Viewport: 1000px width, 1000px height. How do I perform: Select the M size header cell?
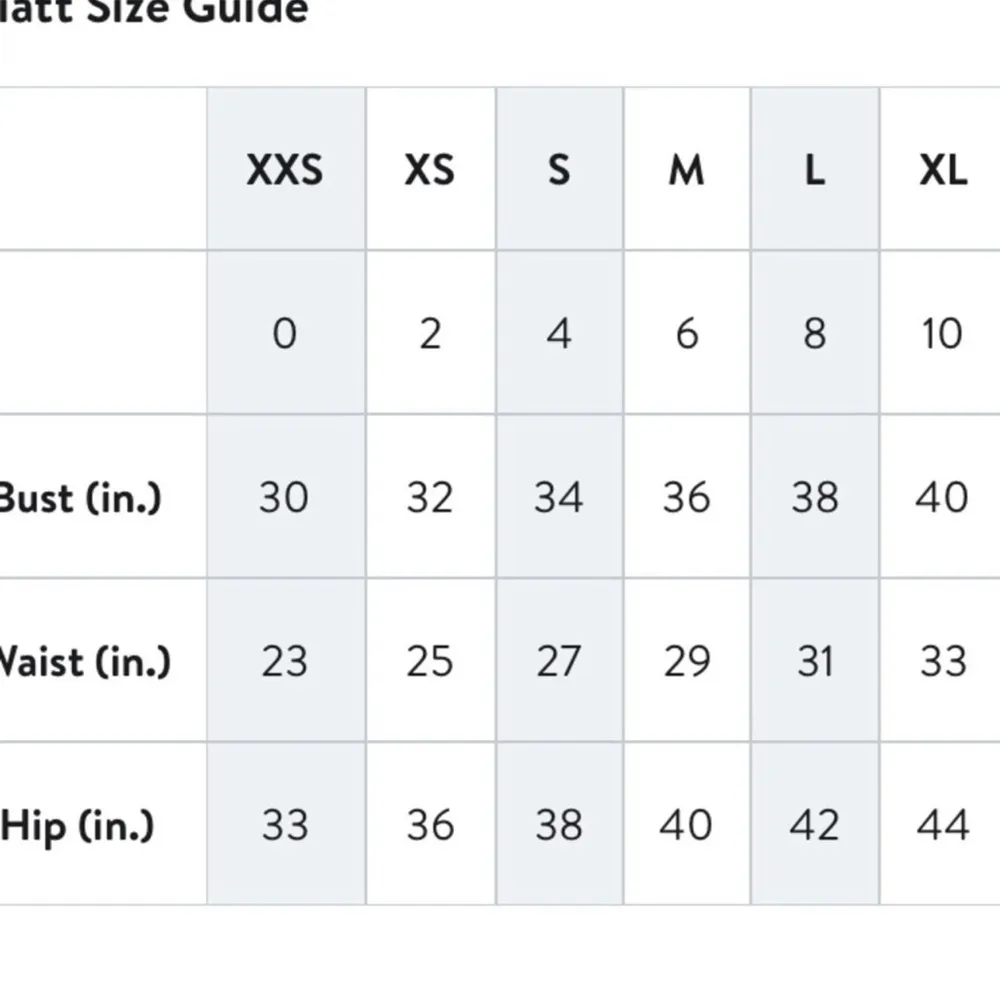pos(686,171)
